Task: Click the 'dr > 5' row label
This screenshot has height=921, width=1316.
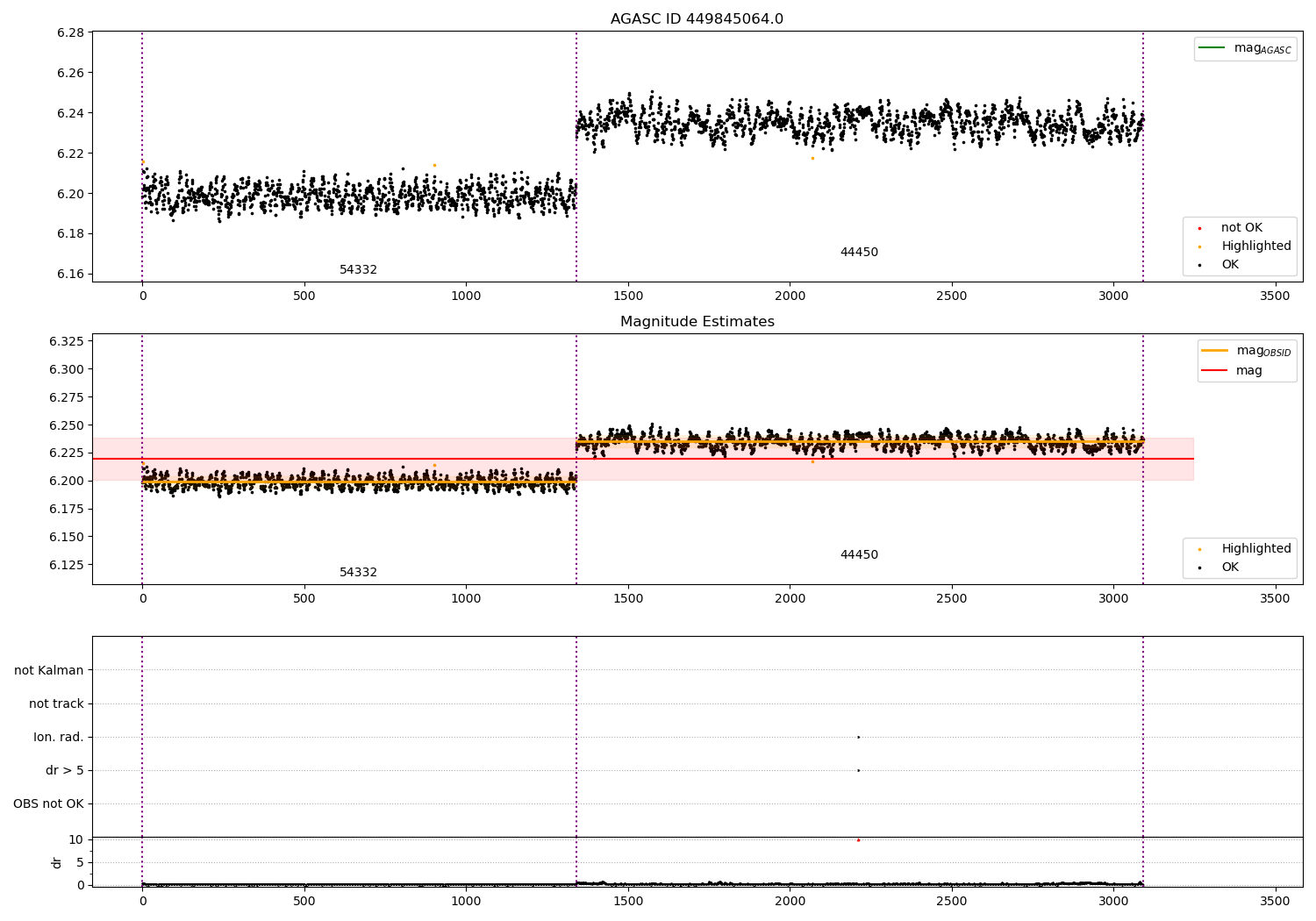Action: 65,771
